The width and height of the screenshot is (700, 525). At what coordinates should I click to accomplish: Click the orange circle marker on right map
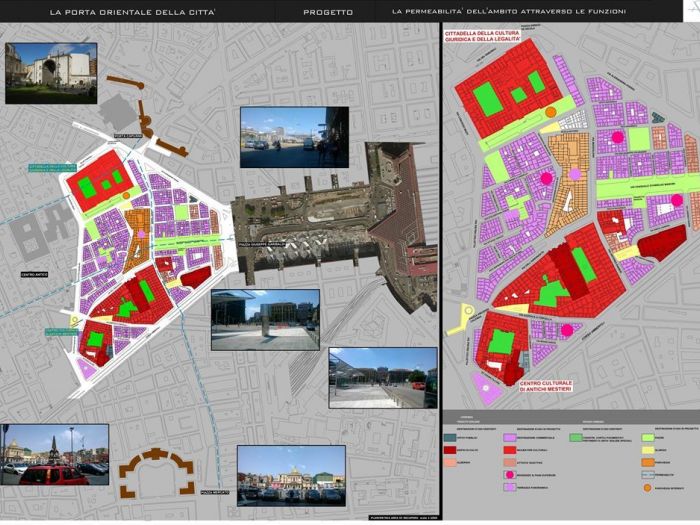551,112
